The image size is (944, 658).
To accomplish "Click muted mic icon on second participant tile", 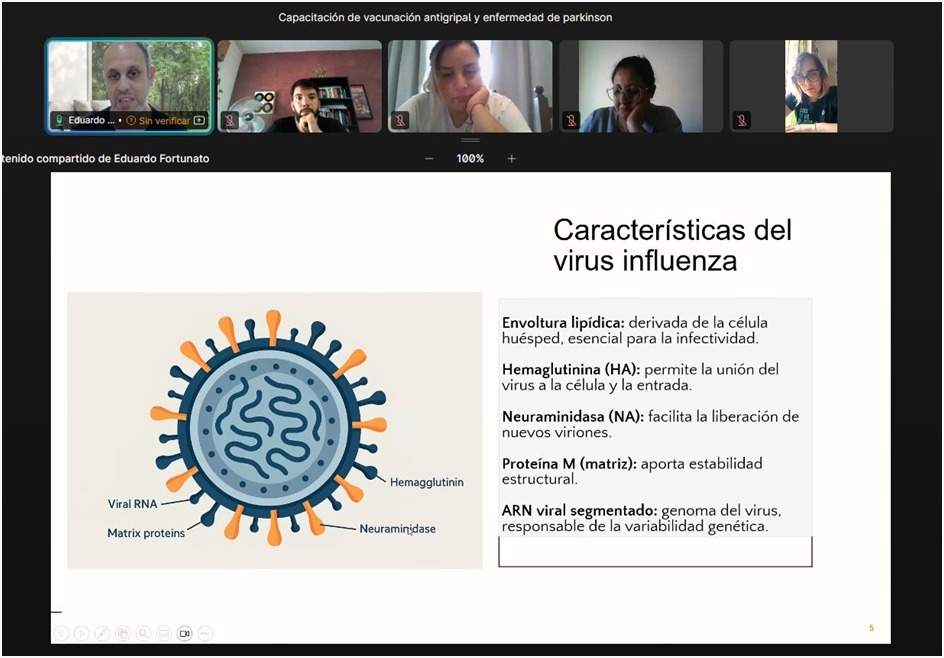I will tap(229, 120).
